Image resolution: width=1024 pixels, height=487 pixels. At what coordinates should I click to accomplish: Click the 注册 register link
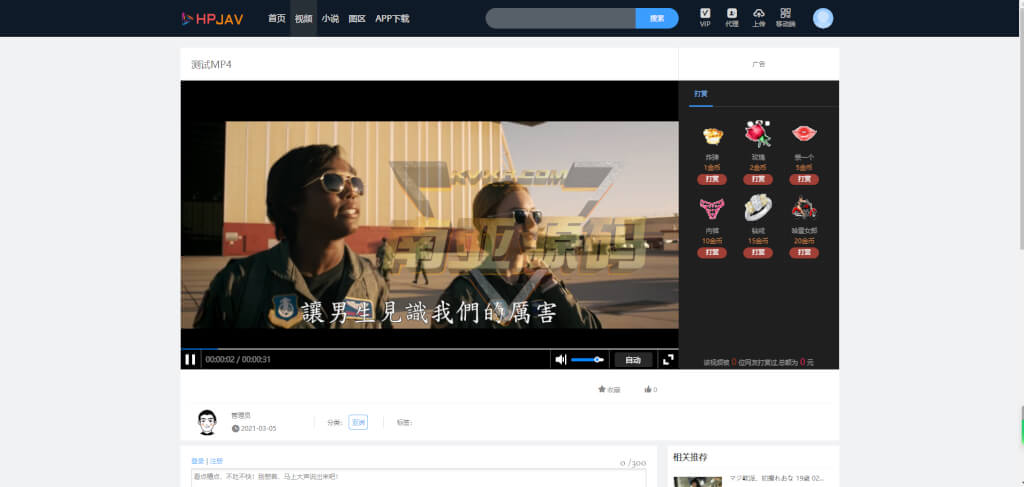(x=216, y=461)
